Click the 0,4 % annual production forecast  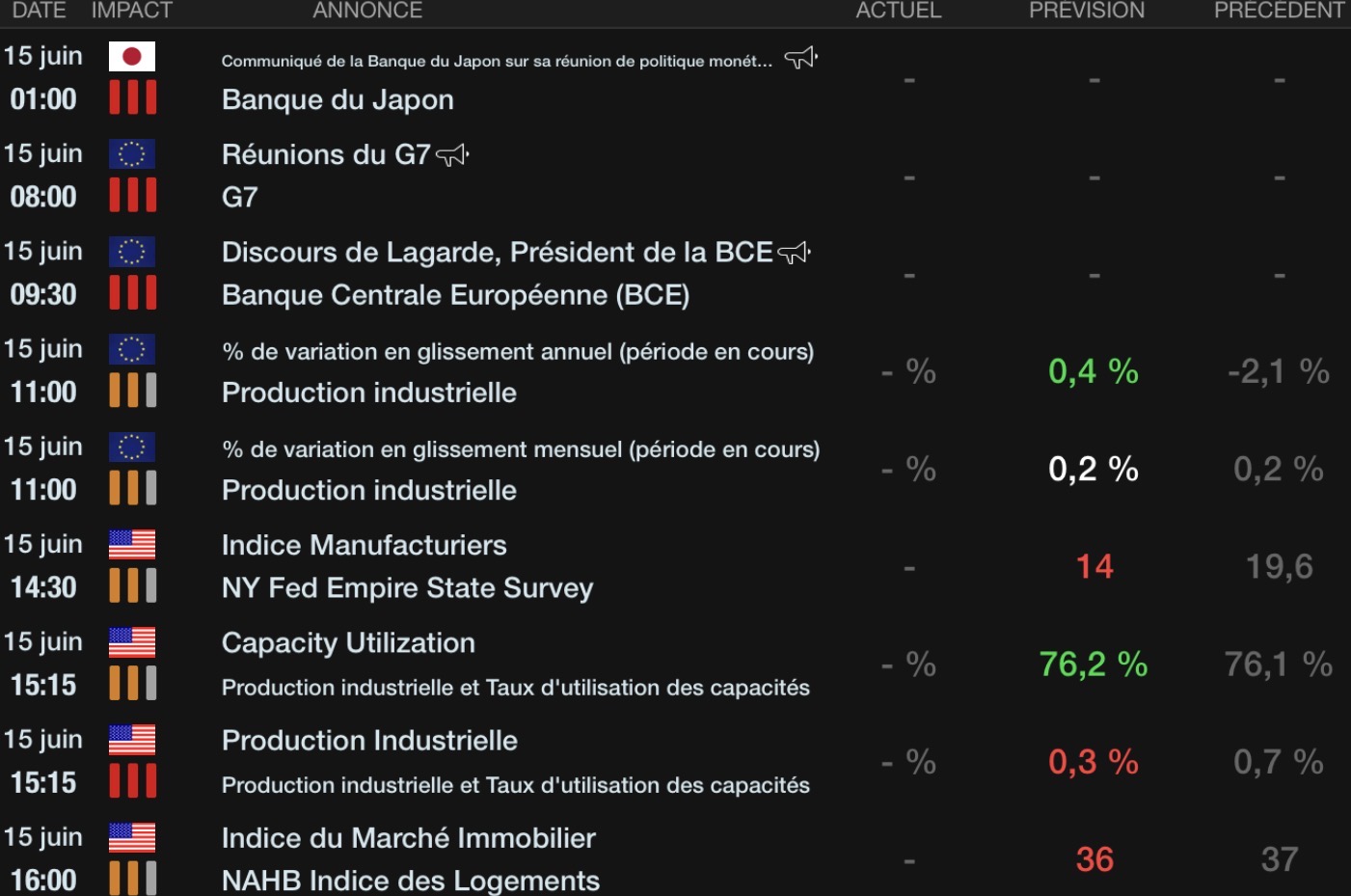click(x=1094, y=371)
